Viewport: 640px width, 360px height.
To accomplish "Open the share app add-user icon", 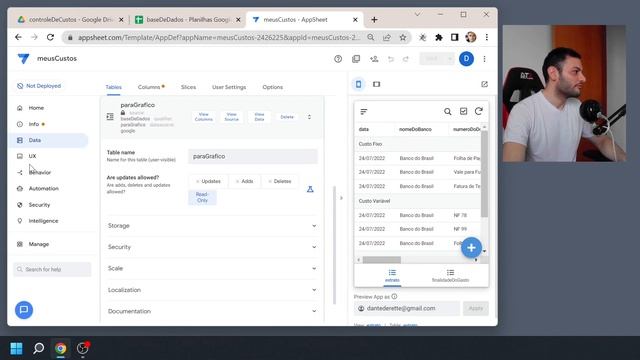I will pyautogui.click(x=374, y=59).
